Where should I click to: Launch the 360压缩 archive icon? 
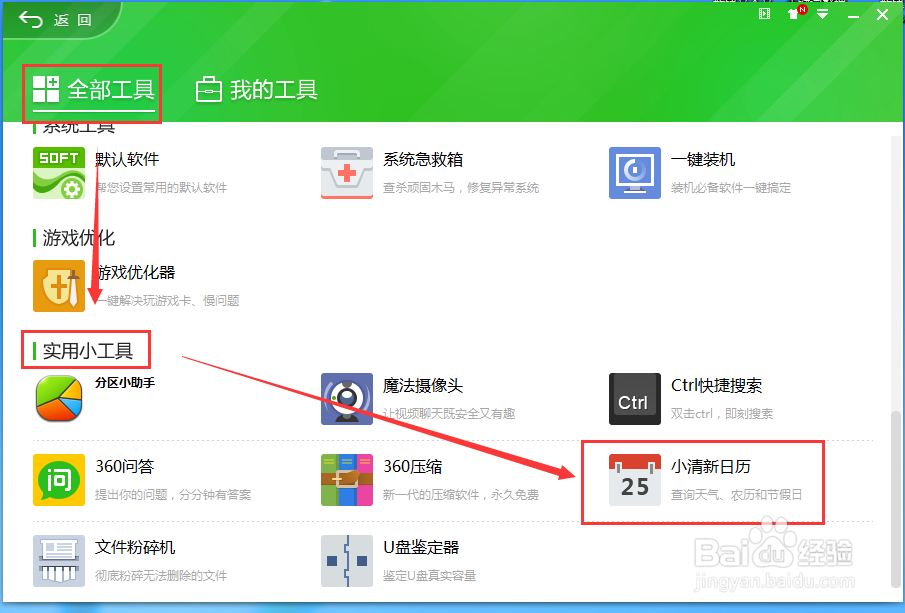pos(347,480)
